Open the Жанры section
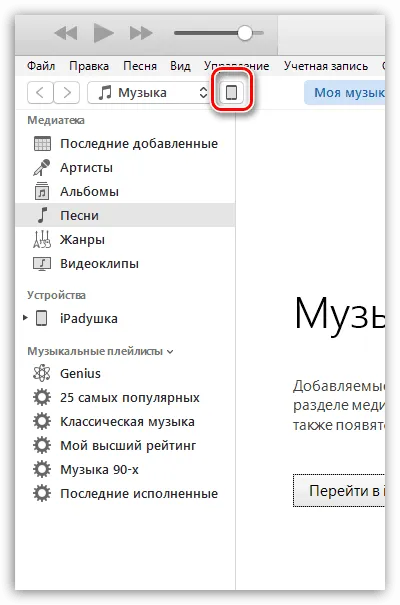This screenshot has width=400, height=605. point(82,240)
